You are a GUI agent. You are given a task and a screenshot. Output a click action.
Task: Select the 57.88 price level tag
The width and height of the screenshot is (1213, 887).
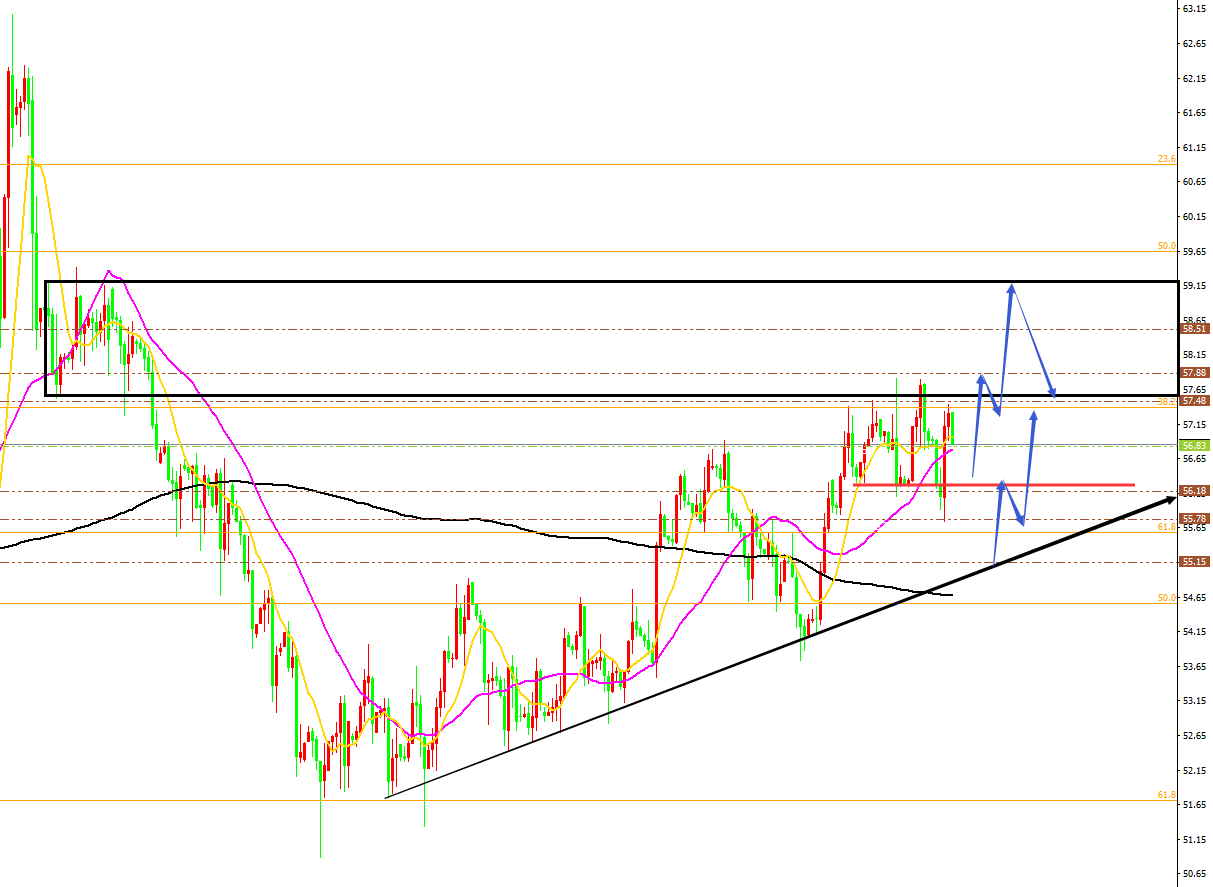coord(1195,372)
